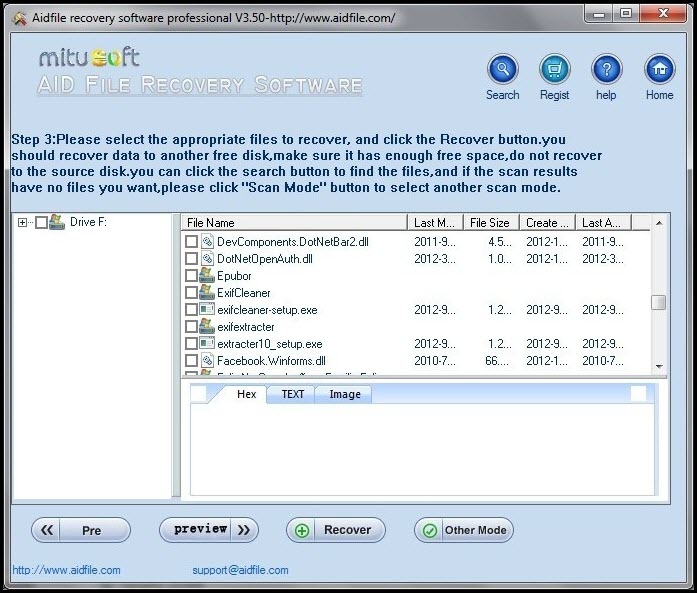Select the Epubor folder name
The height and width of the screenshot is (593, 697).
click(x=234, y=276)
